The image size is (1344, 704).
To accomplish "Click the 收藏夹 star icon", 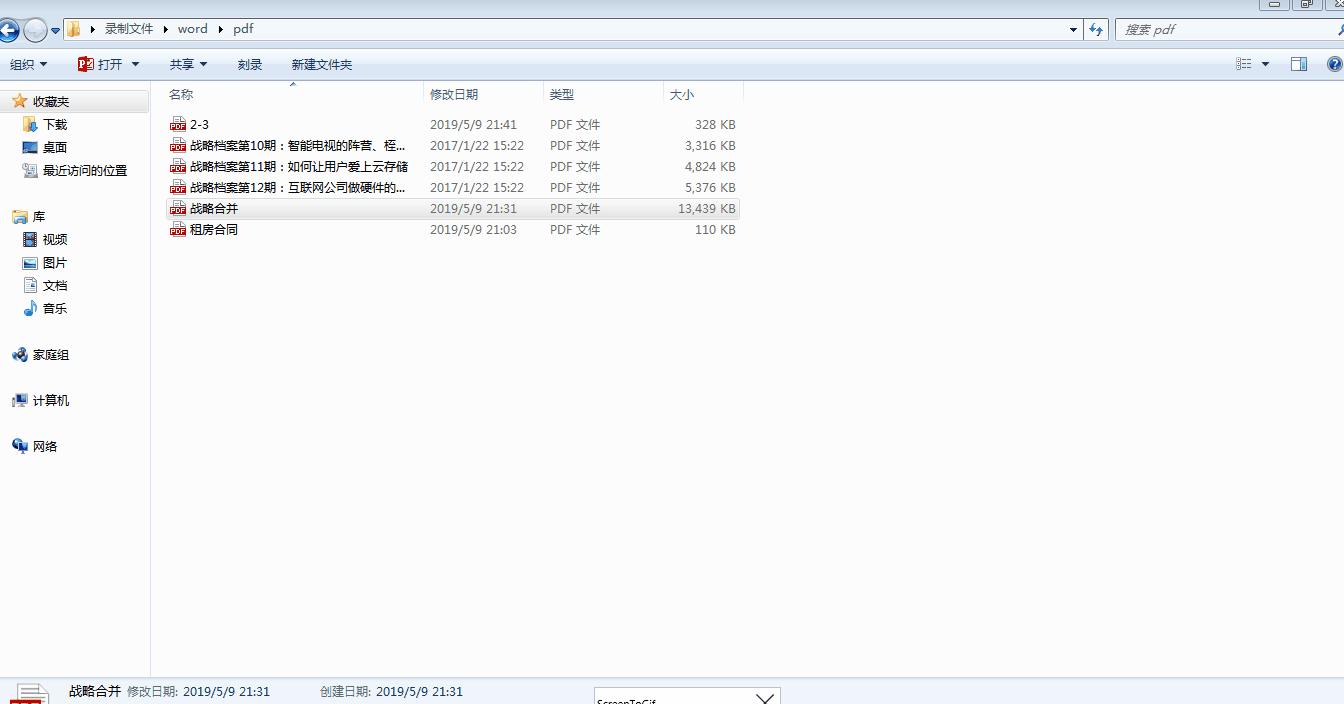I will pos(19,101).
